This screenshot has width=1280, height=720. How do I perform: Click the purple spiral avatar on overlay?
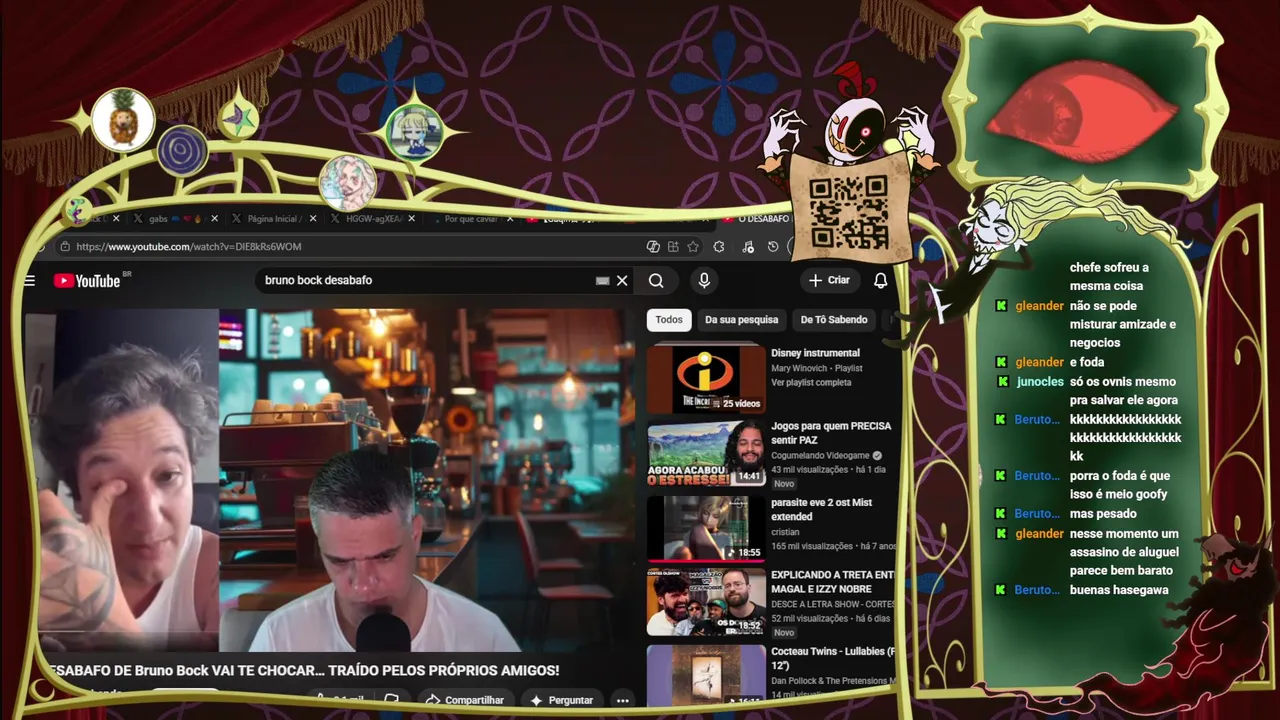183,151
